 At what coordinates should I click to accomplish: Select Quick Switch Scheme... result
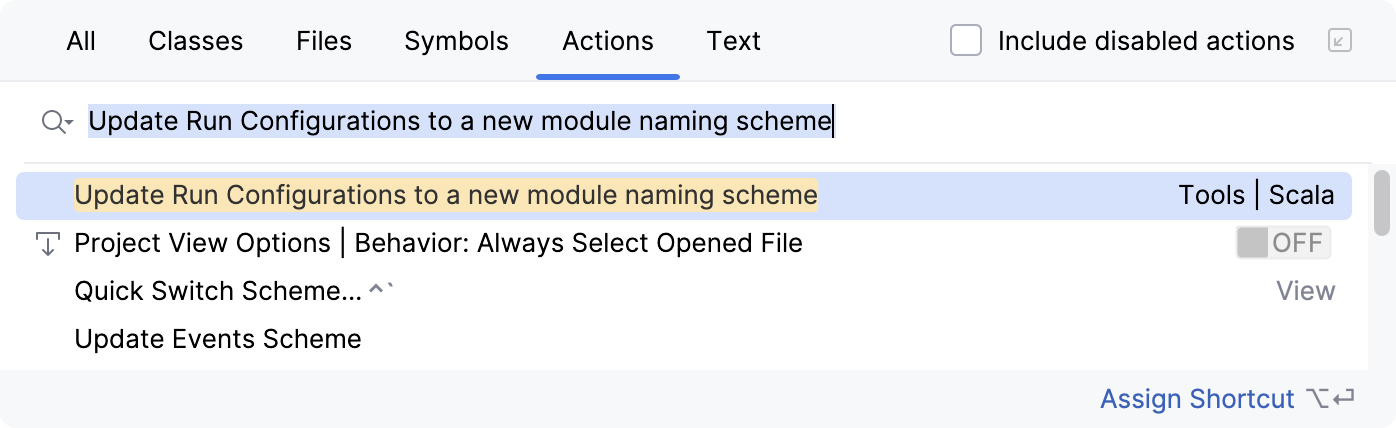coord(219,291)
